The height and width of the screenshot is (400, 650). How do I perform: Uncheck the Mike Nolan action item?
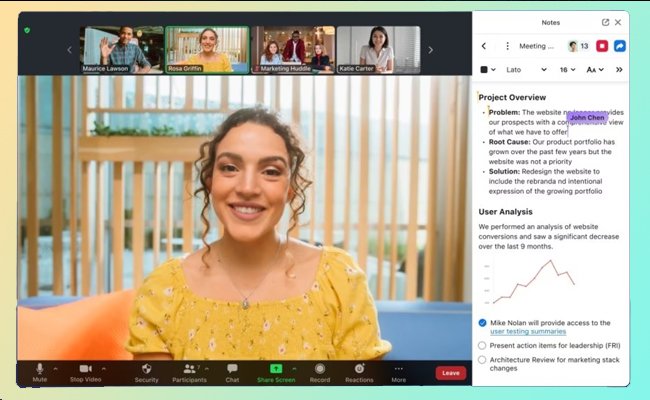pos(482,323)
